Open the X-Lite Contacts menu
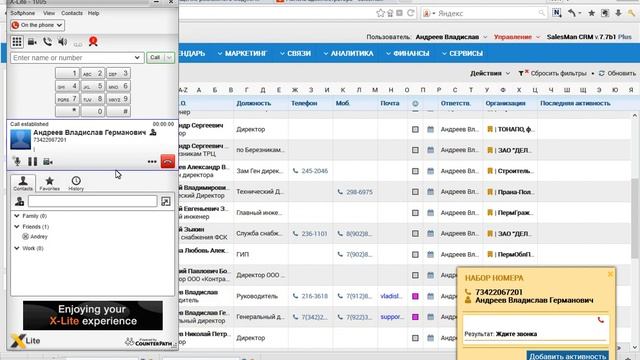This screenshot has width=640, height=360. (x=72, y=13)
